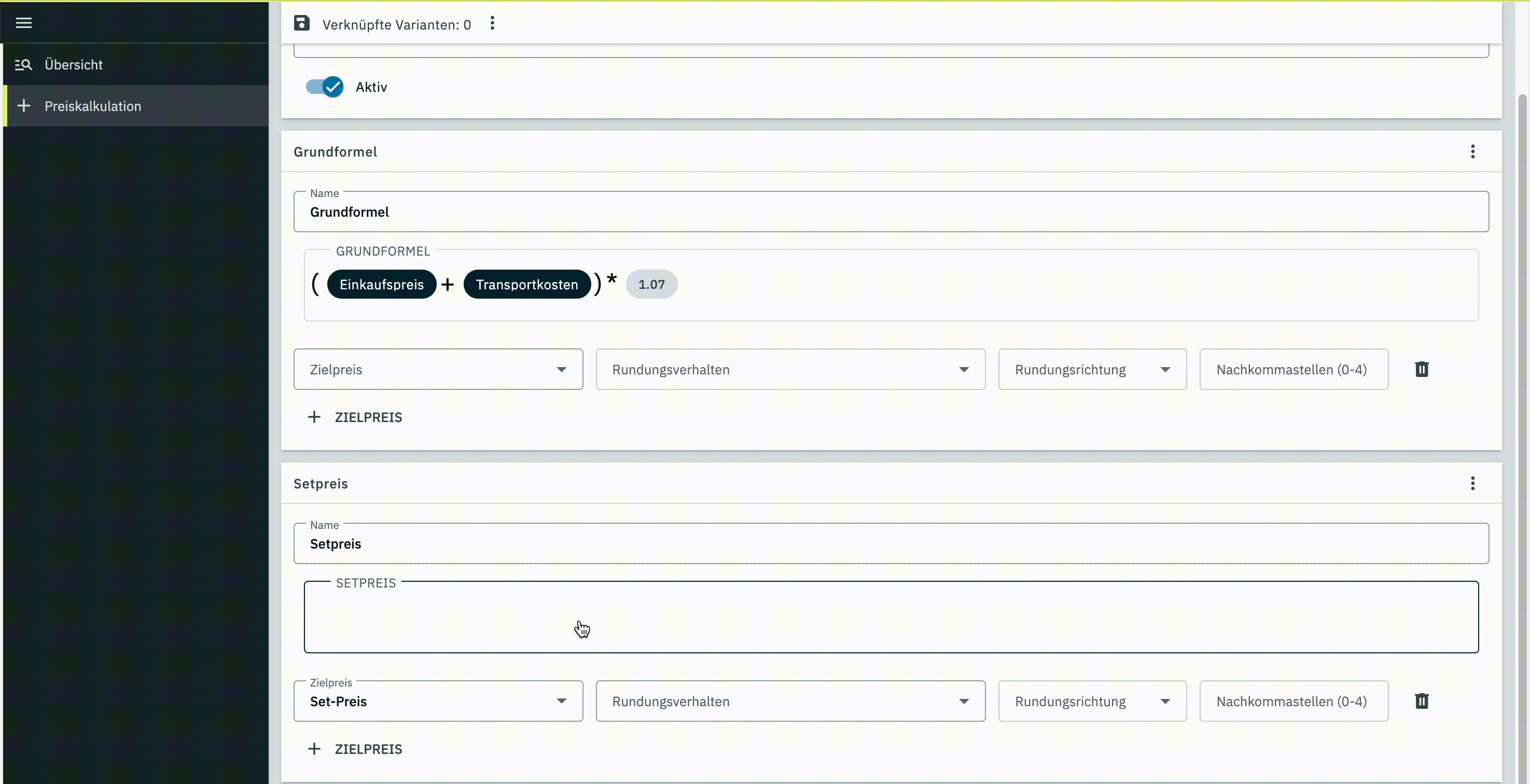Image resolution: width=1530 pixels, height=784 pixels.
Task: Click the Einkaufspreis formula chip
Action: click(381, 285)
